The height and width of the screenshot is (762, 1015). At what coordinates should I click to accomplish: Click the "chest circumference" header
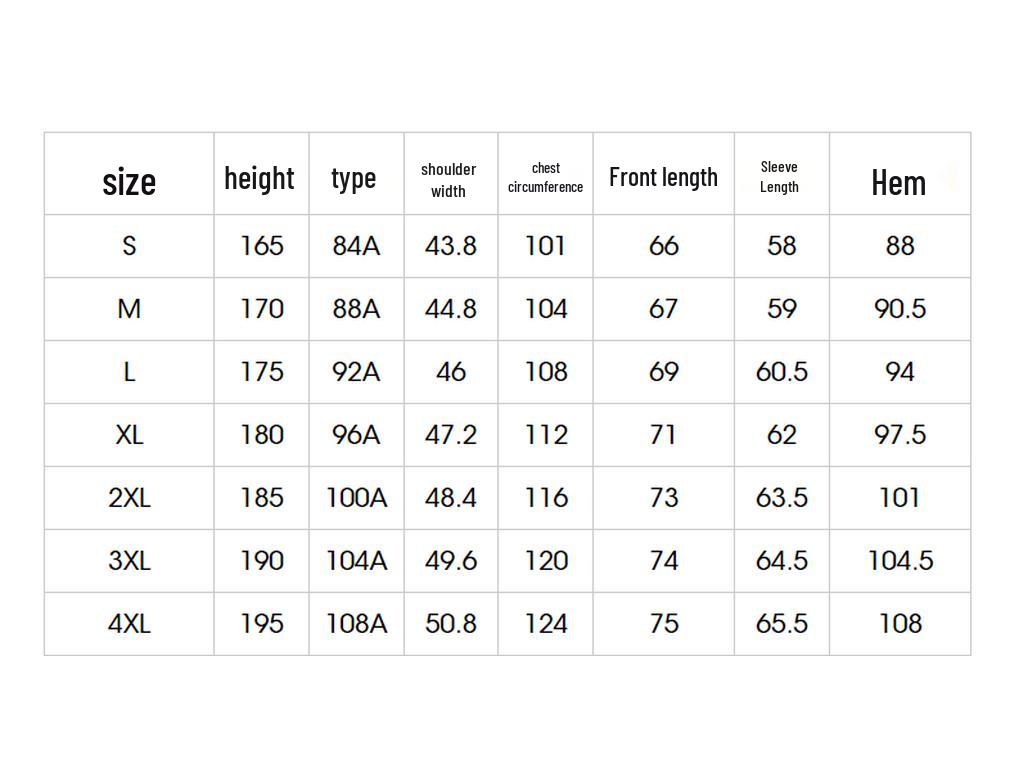(x=545, y=178)
